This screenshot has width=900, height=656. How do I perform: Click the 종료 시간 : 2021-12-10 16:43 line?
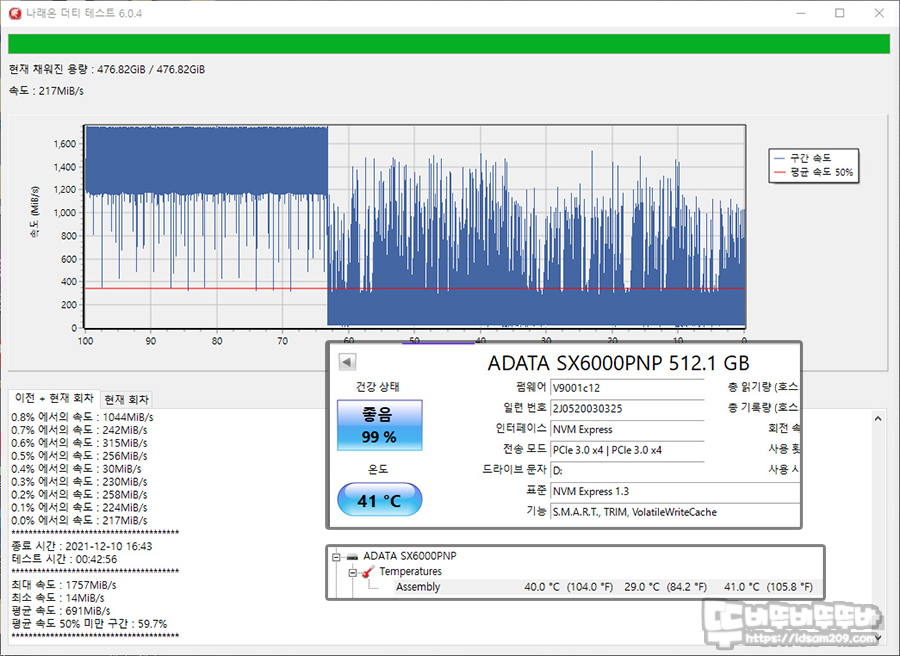coord(82,546)
